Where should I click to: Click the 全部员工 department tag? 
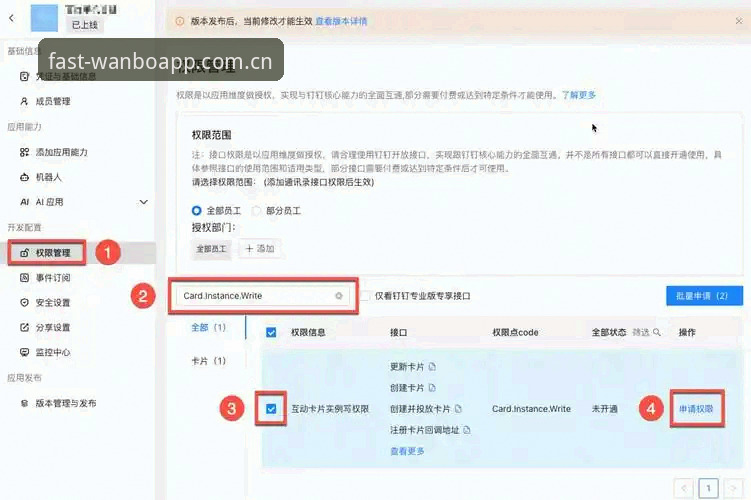[x=211, y=249]
